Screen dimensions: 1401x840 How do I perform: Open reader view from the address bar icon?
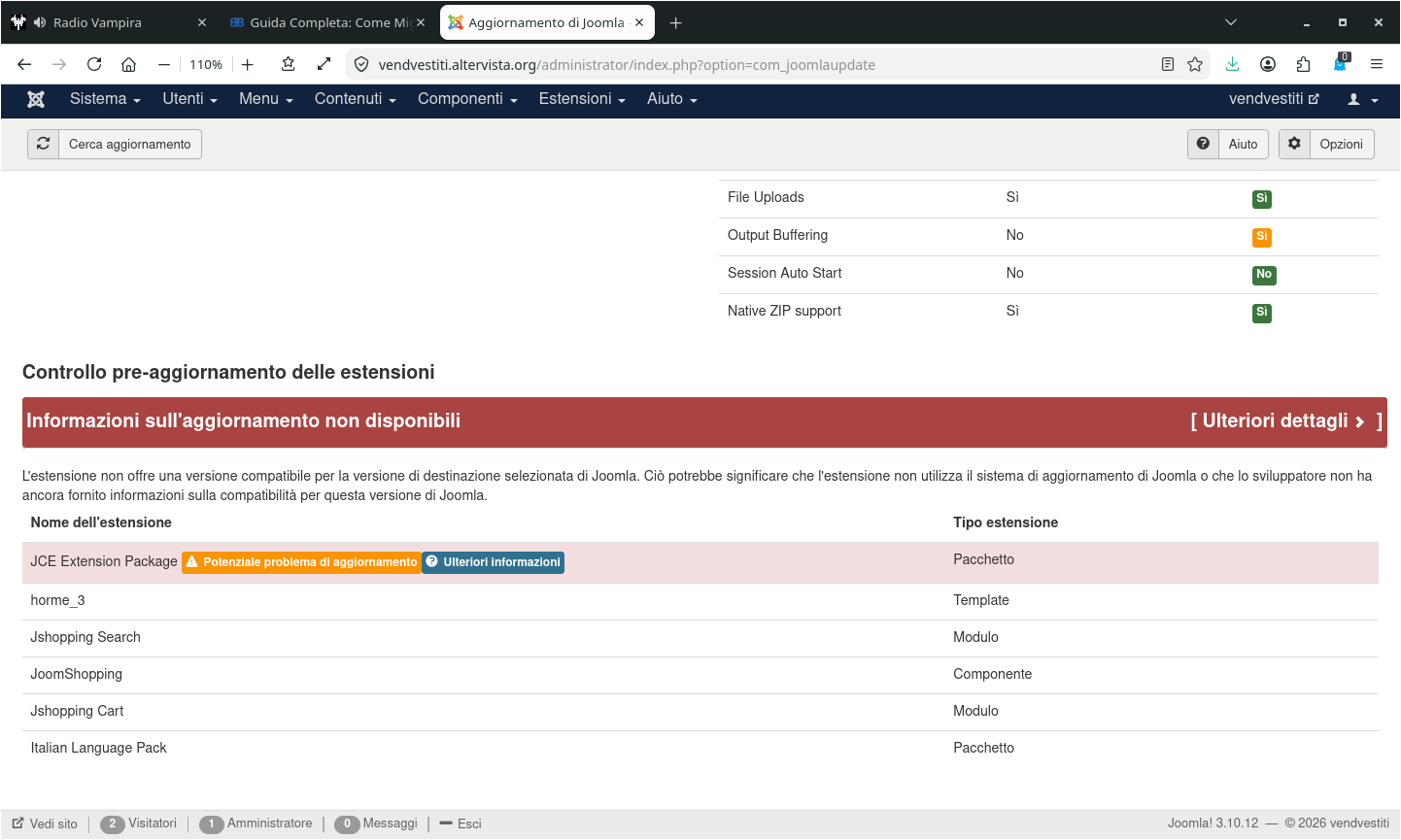point(1167,63)
